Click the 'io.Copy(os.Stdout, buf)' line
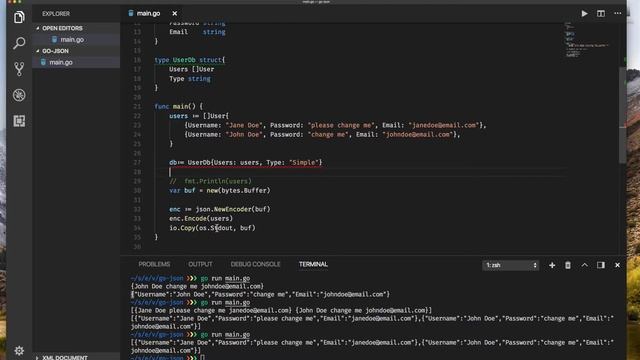This screenshot has width=640, height=360. (x=212, y=228)
